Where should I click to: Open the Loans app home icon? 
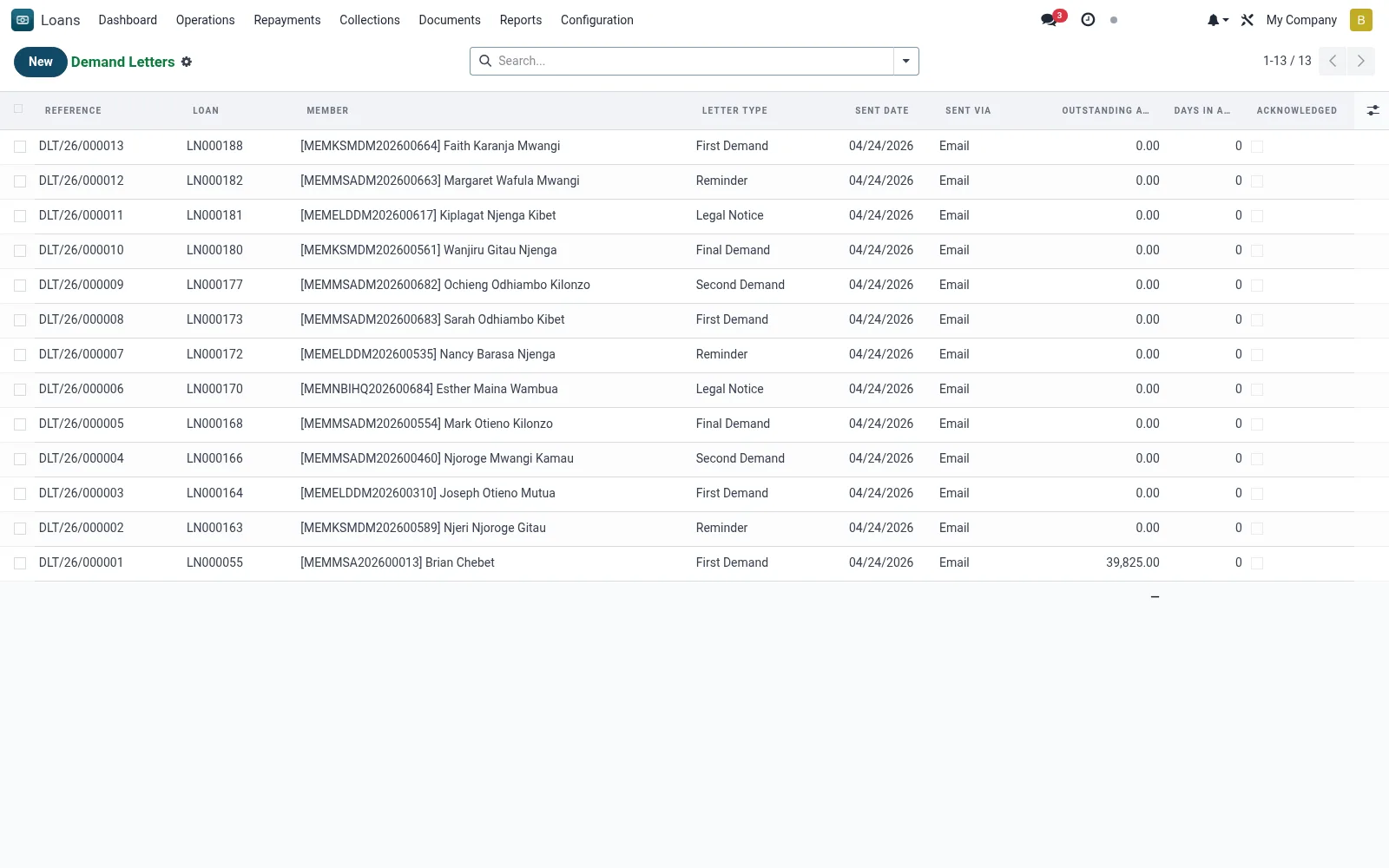click(23, 20)
